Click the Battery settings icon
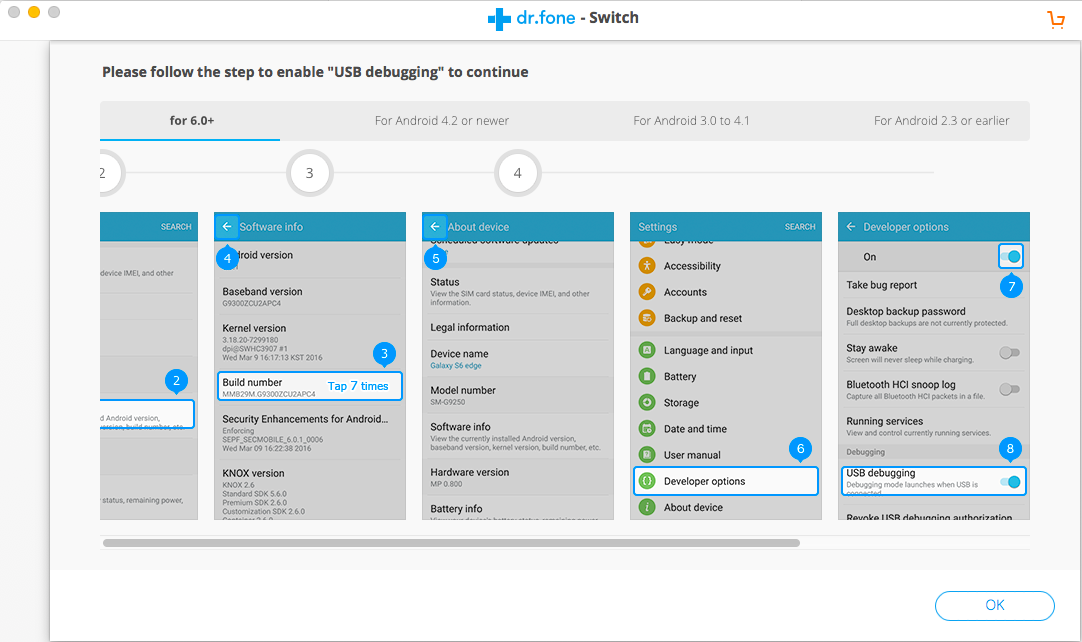The width and height of the screenshot is (1082, 642). (x=647, y=377)
